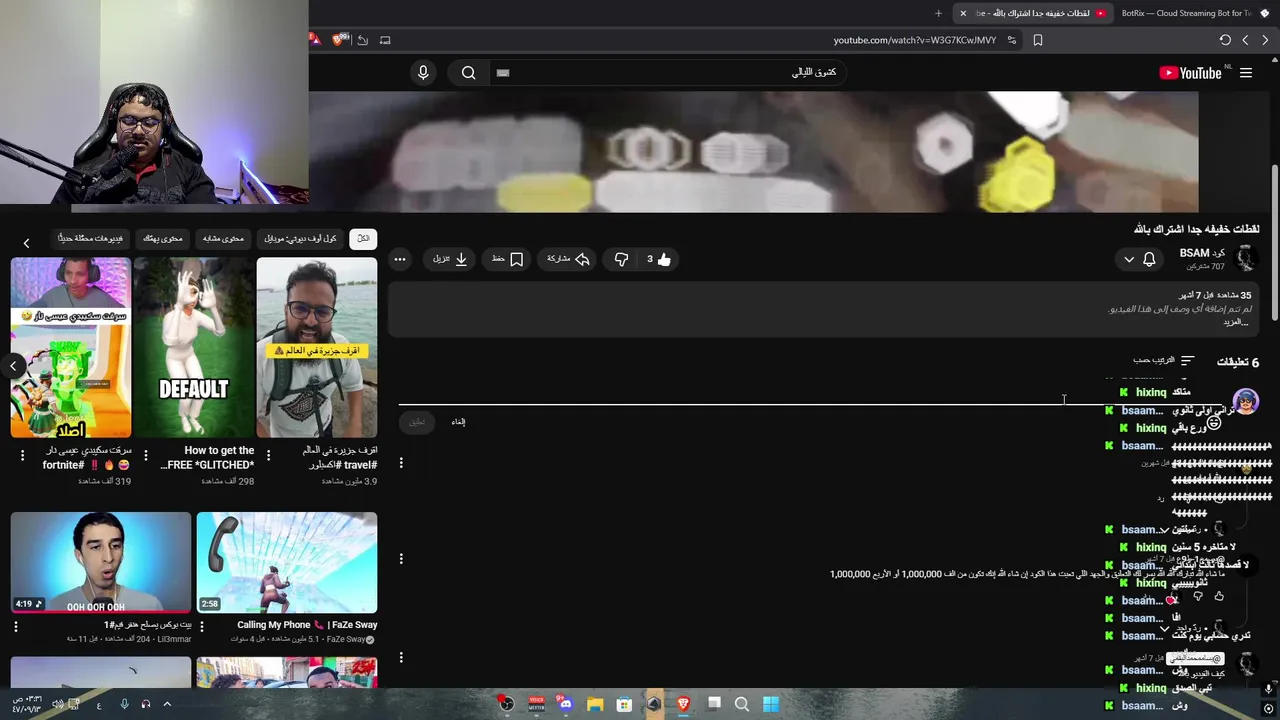
Task: Open menu for Calling My Phone video
Action: click(202, 627)
